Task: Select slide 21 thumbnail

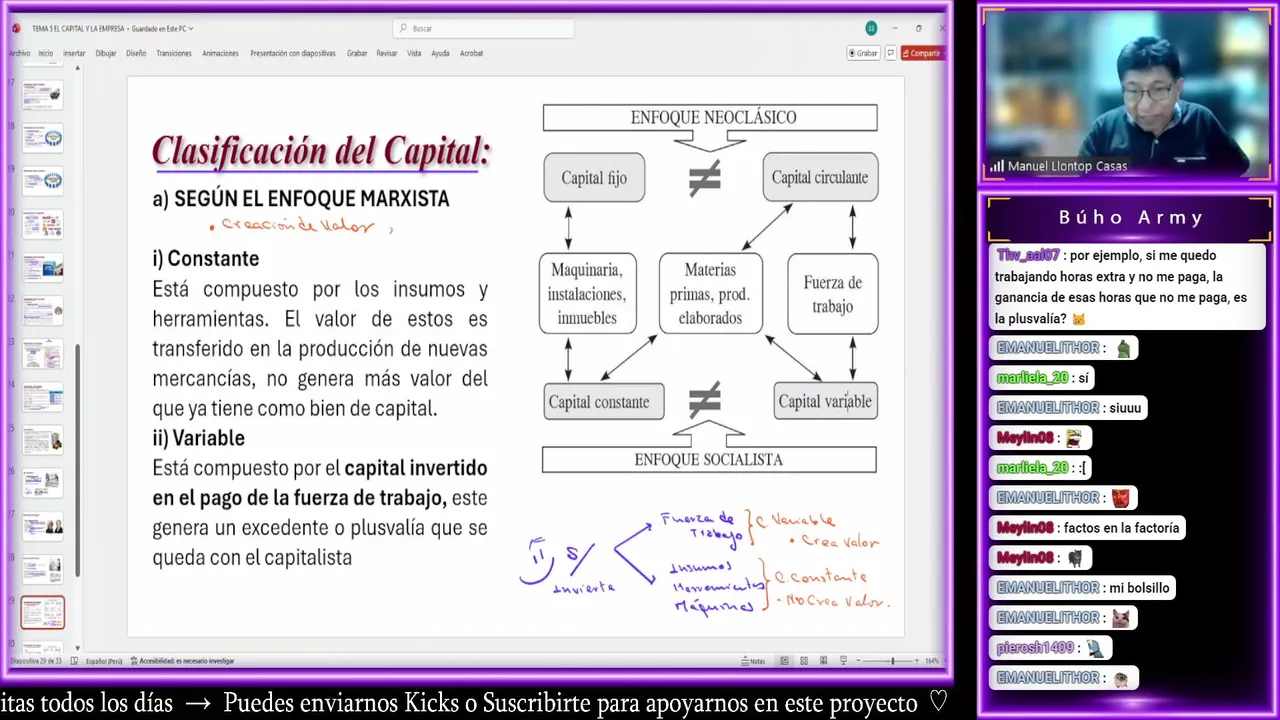Action: tap(43, 267)
